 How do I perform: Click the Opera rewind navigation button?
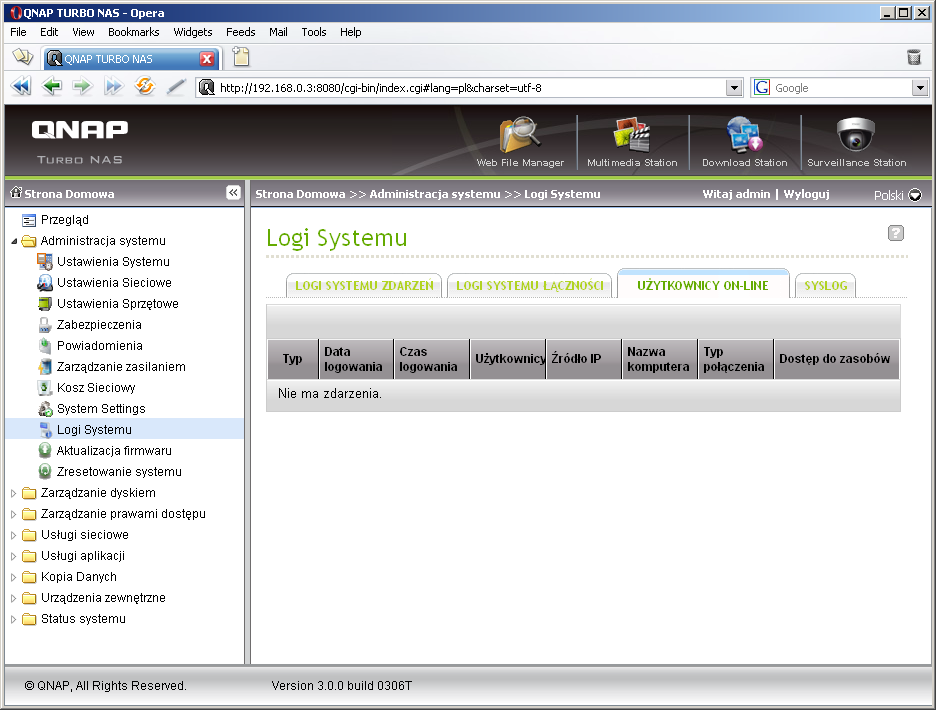[21, 87]
